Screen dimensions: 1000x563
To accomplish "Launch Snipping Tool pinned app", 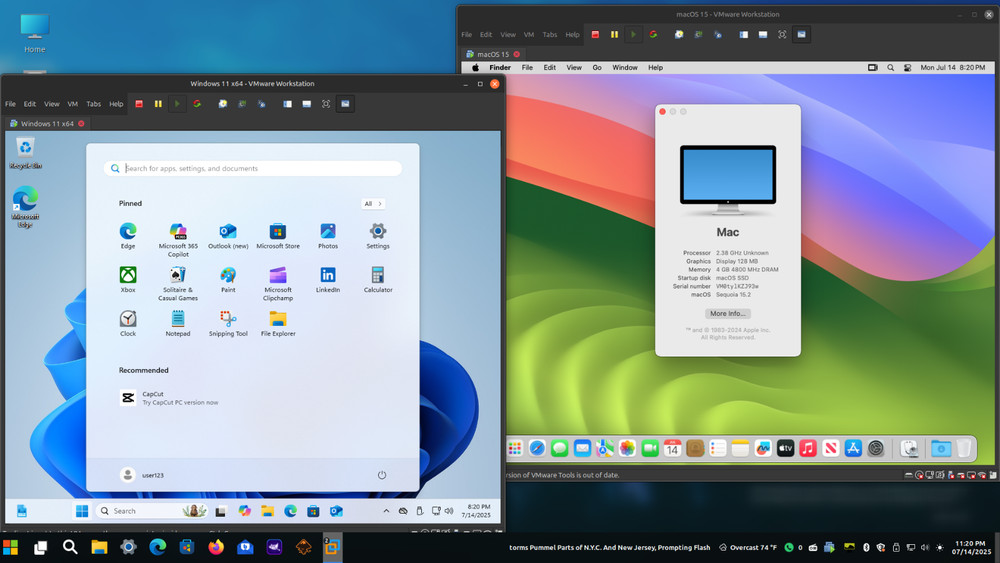I will [x=228, y=323].
